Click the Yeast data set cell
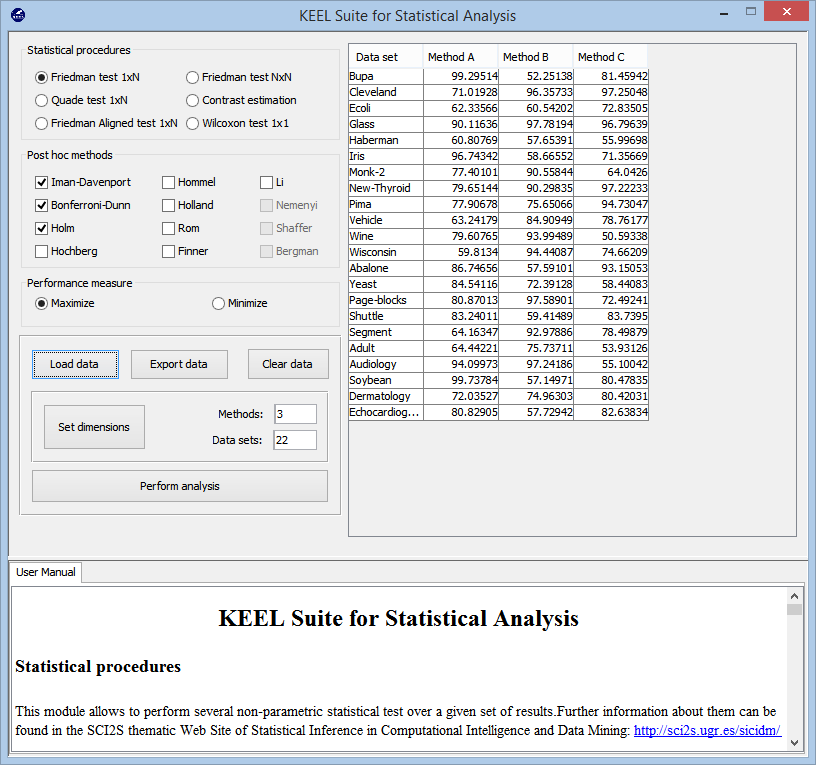The width and height of the screenshot is (816, 765). point(386,284)
